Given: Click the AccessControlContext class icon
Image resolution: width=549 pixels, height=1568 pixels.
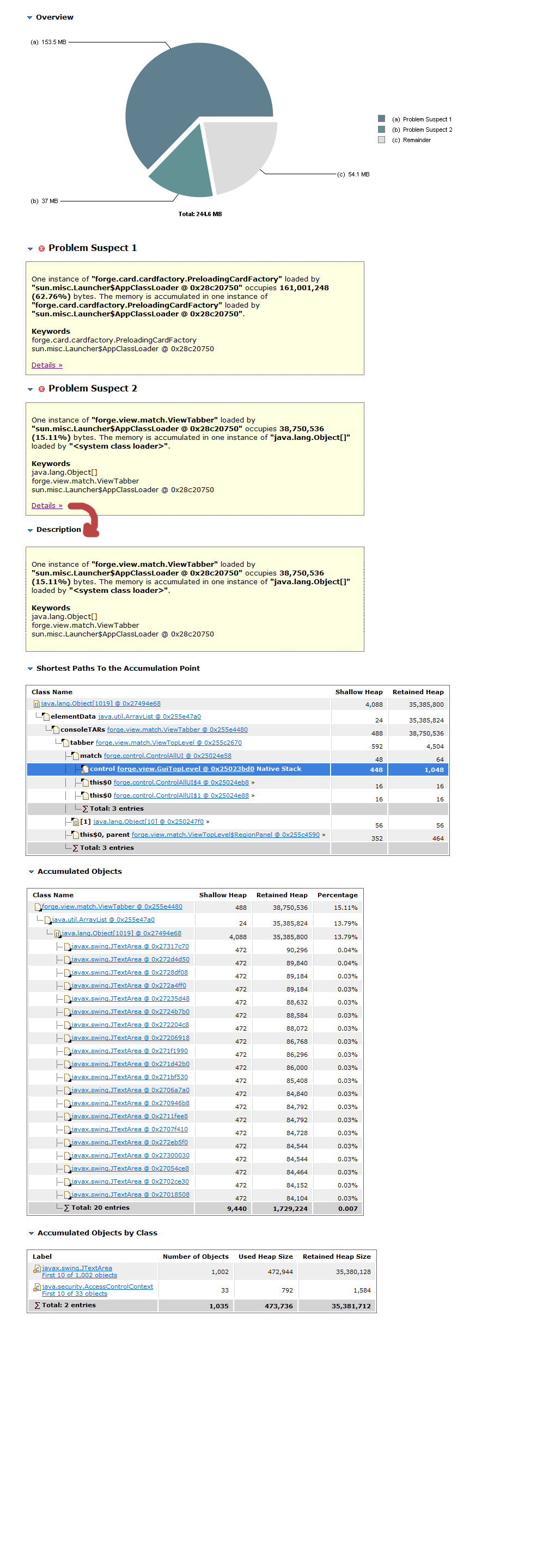Looking at the screenshot, I should (37, 1288).
